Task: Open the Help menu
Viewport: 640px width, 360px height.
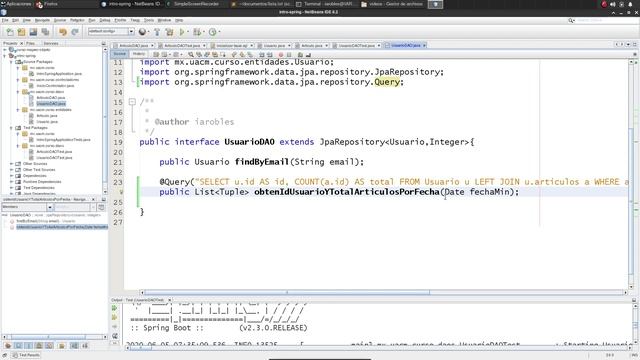Action: click(179, 20)
